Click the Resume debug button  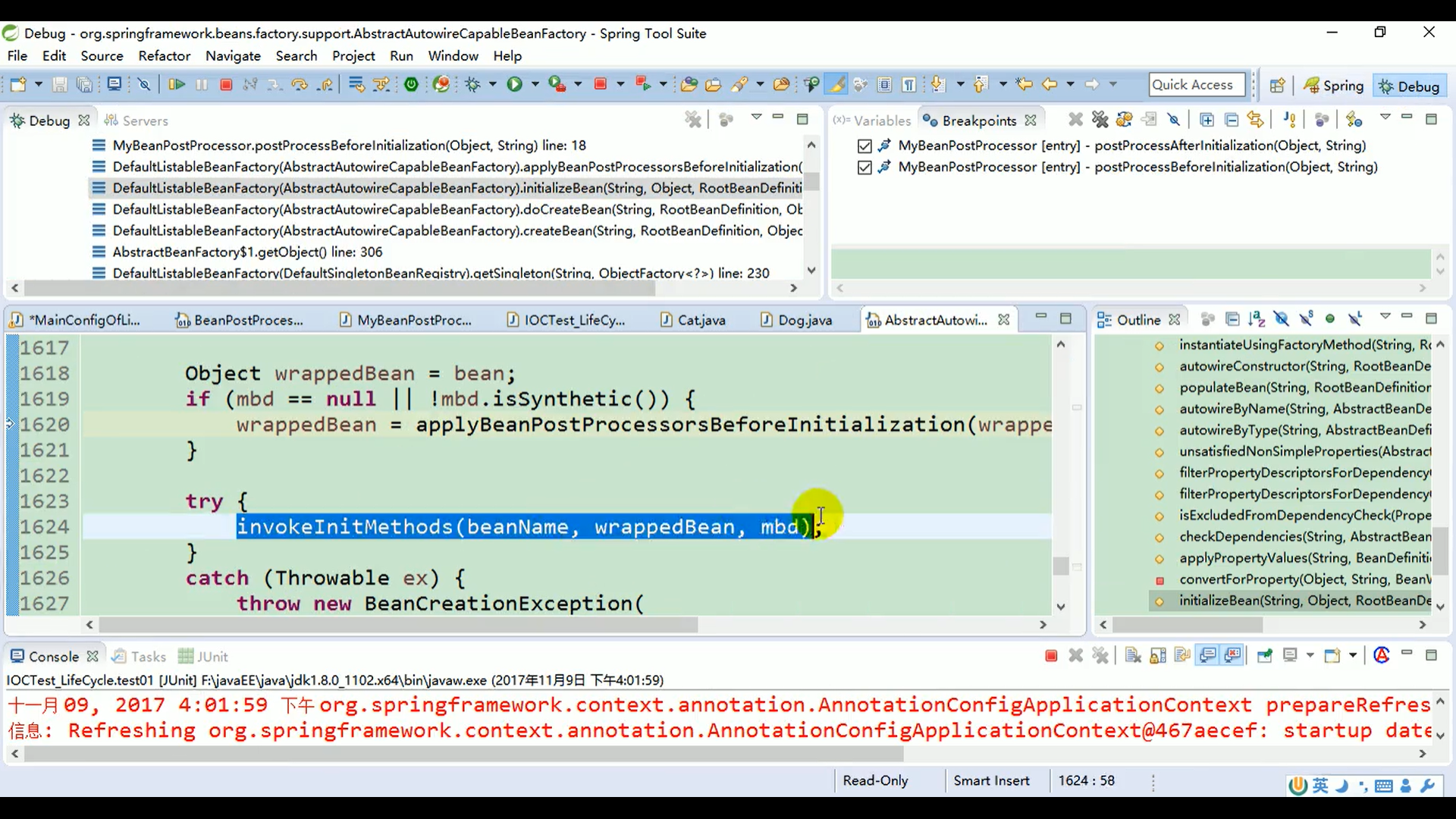click(x=176, y=85)
